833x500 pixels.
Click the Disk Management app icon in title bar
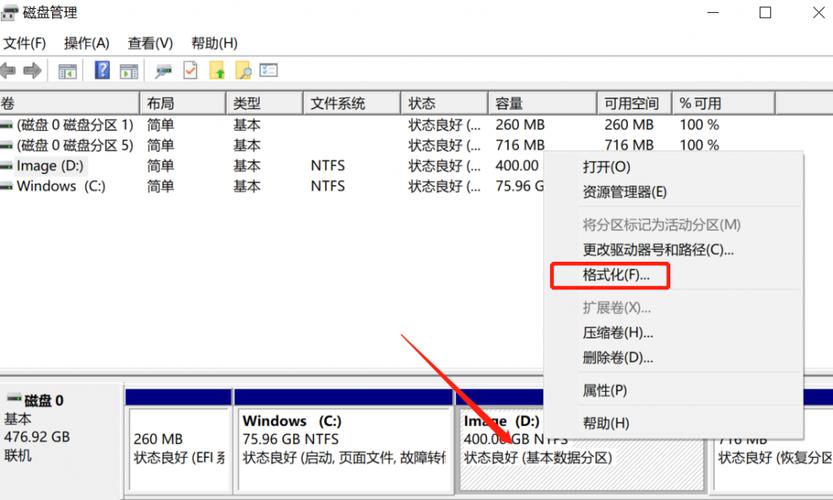[9, 12]
